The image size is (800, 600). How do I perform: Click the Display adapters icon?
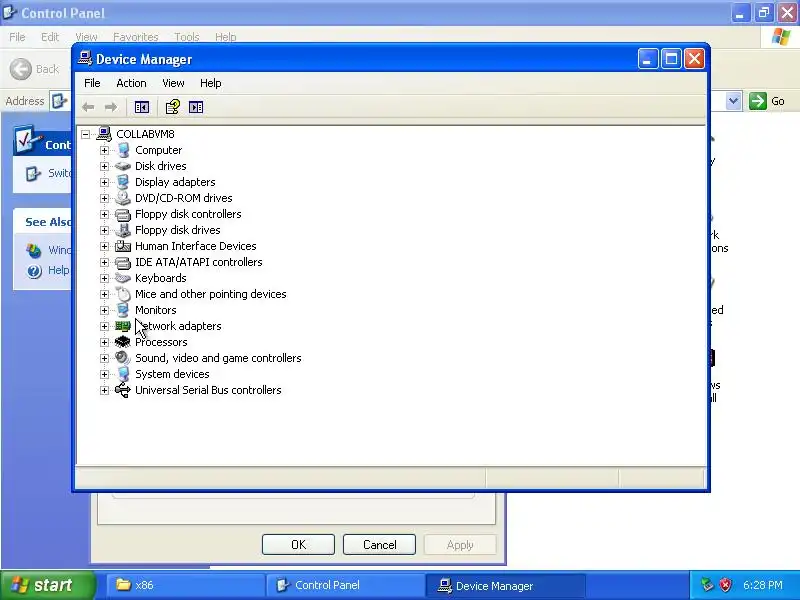coord(123,182)
